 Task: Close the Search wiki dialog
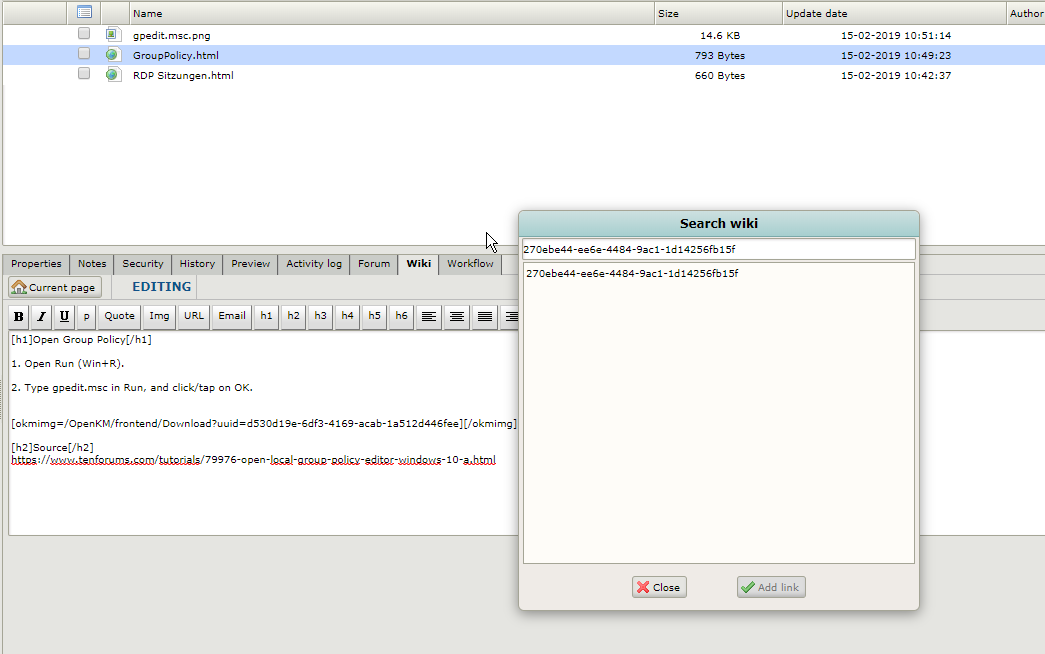pos(659,588)
